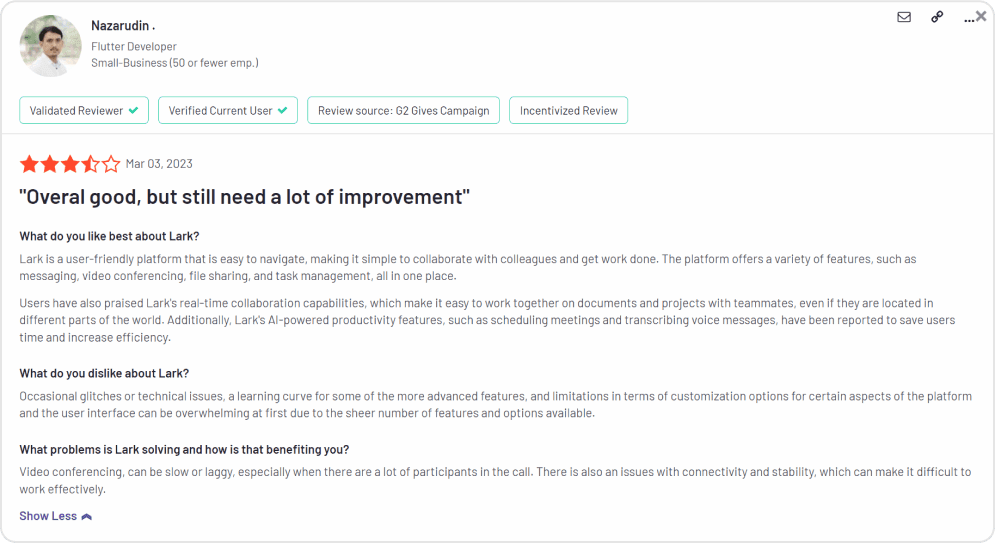
Task: Click the Validated Reviewer badge
Action: click(84, 110)
